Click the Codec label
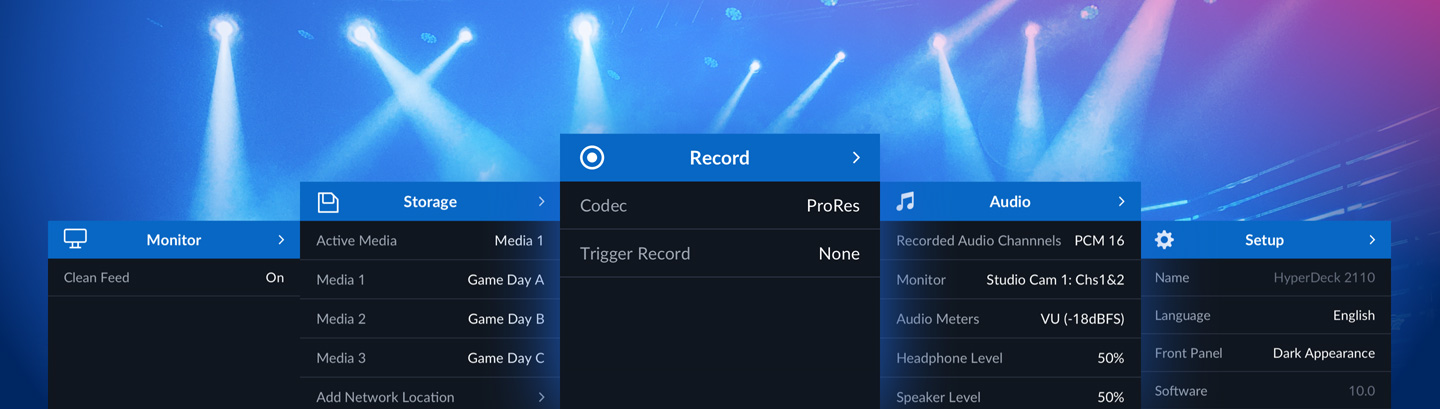This screenshot has width=1440, height=409. coord(603,205)
